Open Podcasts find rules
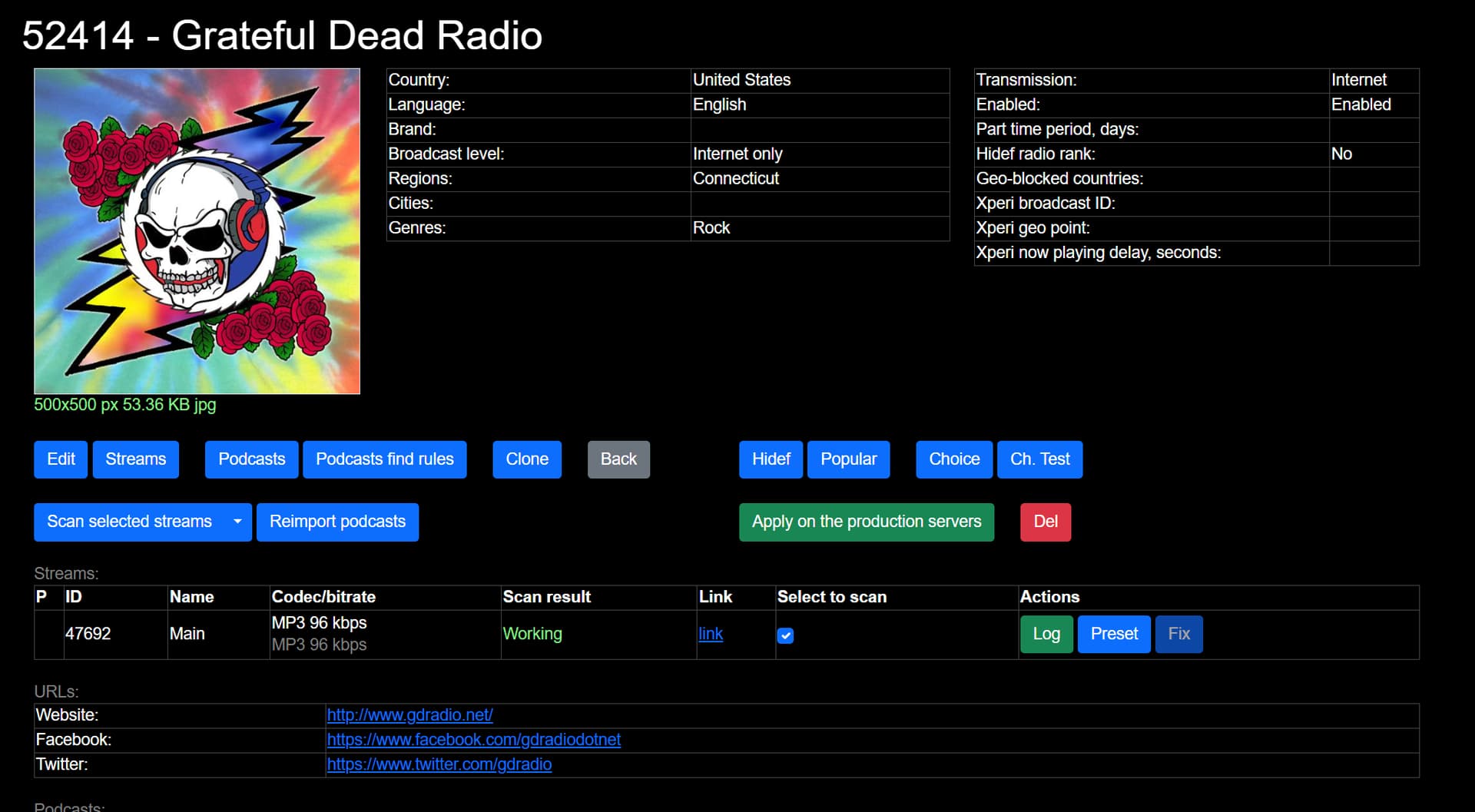The image size is (1475, 812). (x=384, y=459)
